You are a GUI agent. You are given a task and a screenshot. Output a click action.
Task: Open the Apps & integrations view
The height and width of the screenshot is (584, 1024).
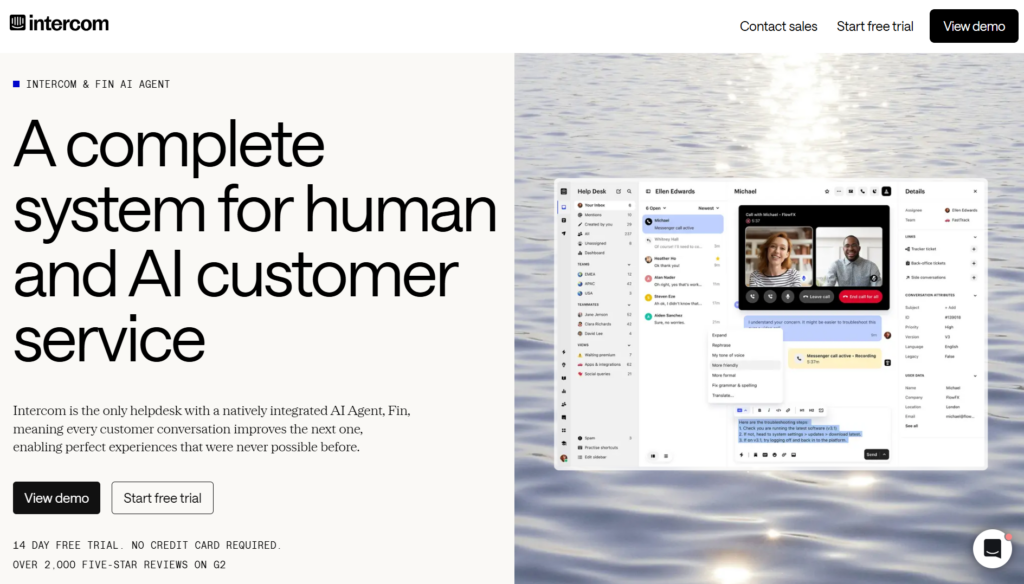[x=605, y=365]
